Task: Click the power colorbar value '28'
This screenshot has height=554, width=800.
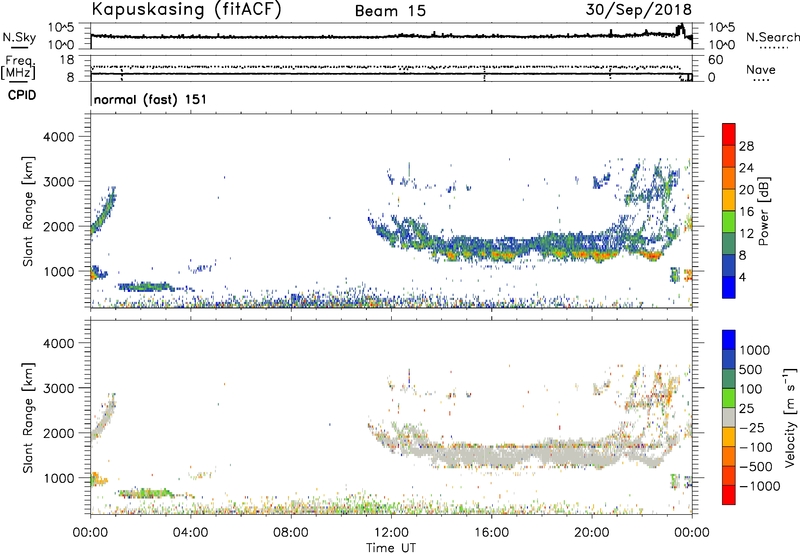Action: (746, 146)
